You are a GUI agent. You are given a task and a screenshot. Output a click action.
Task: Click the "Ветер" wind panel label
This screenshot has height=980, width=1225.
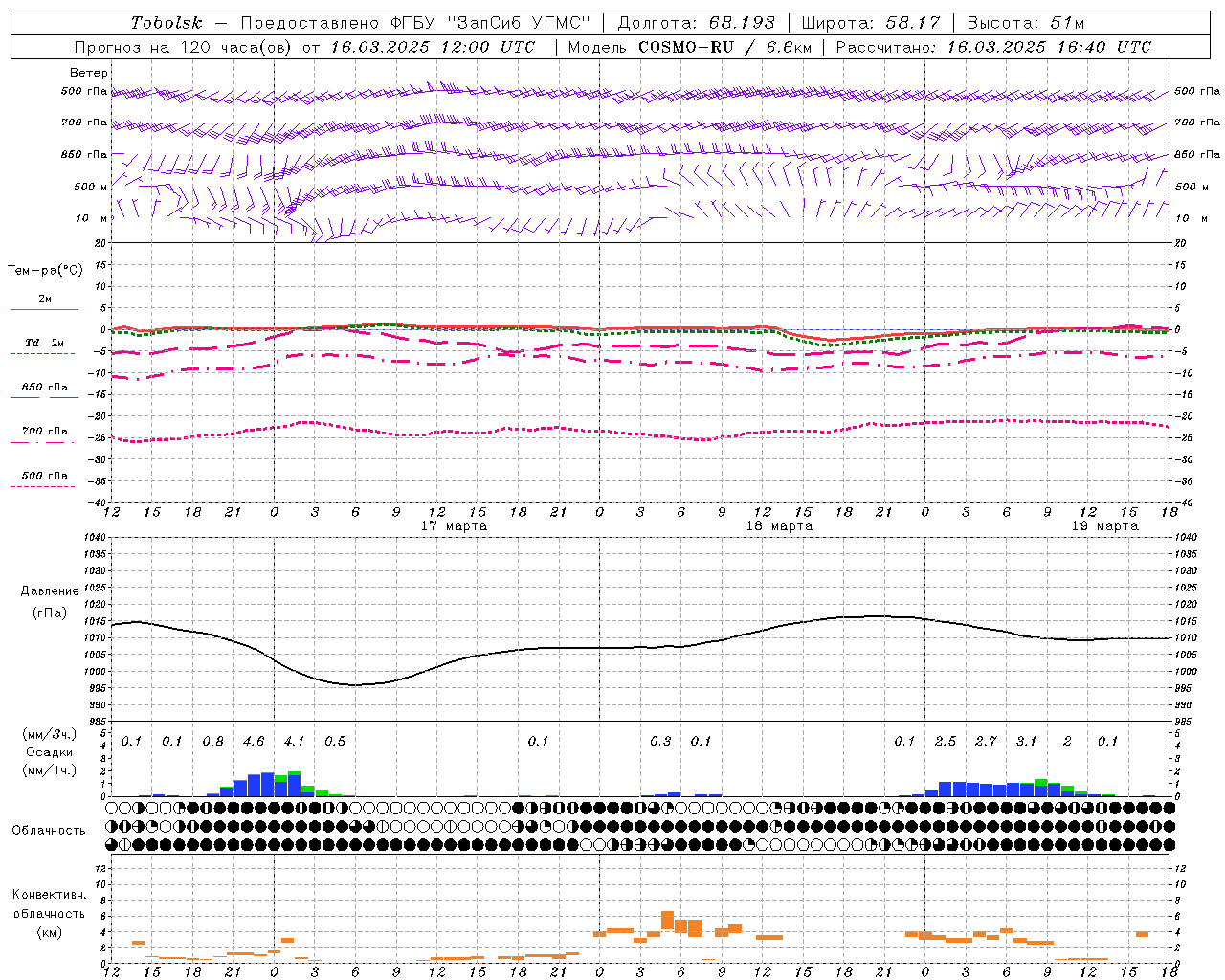point(89,73)
